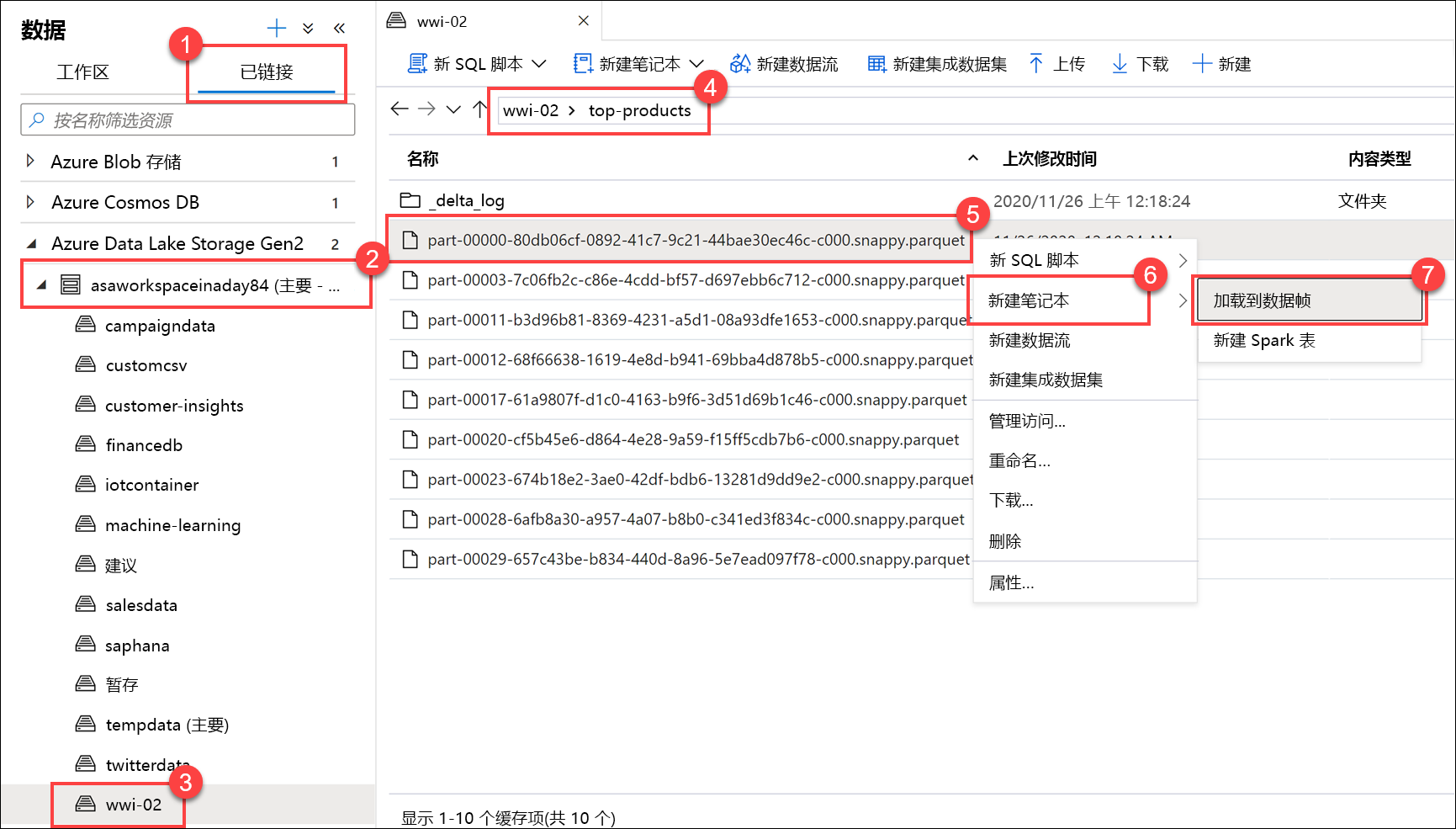Sort by 上次修改时间 column header

click(1050, 158)
